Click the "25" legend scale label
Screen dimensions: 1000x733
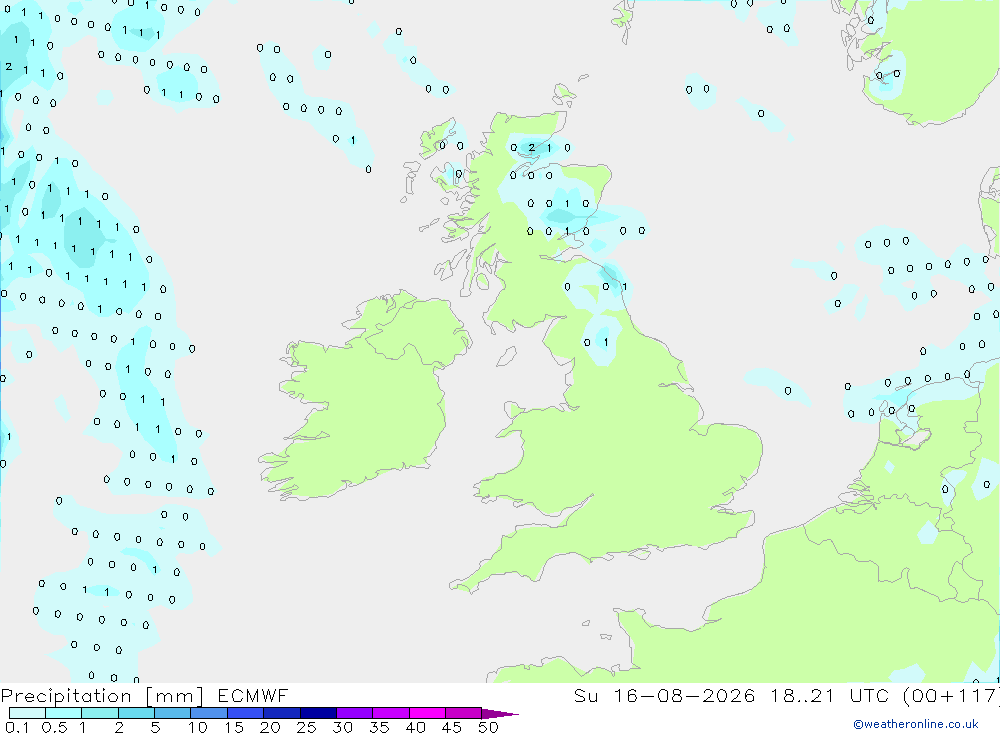(x=307, y=727)
